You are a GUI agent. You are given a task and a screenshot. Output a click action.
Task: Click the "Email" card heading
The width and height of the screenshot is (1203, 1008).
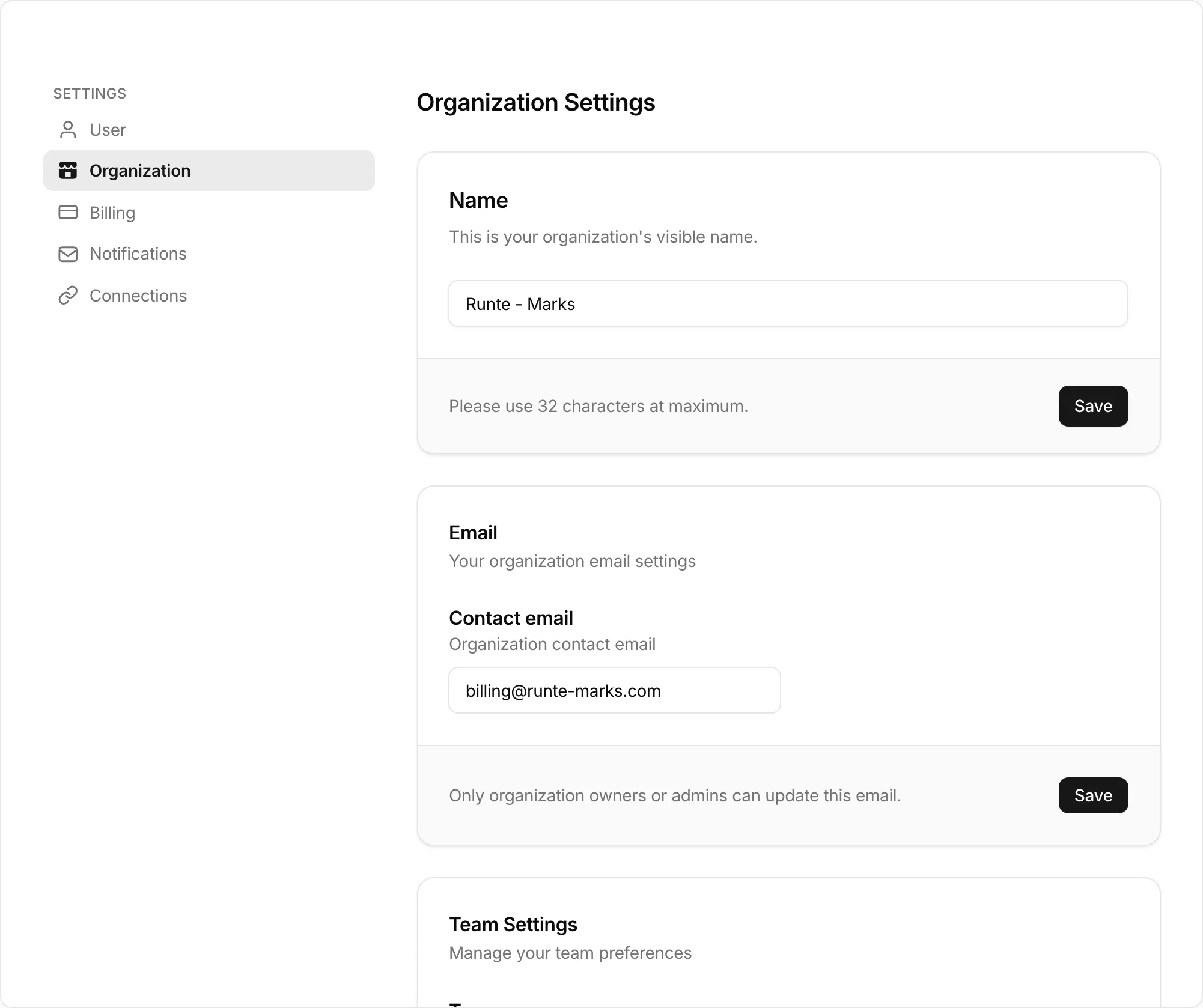473,533
